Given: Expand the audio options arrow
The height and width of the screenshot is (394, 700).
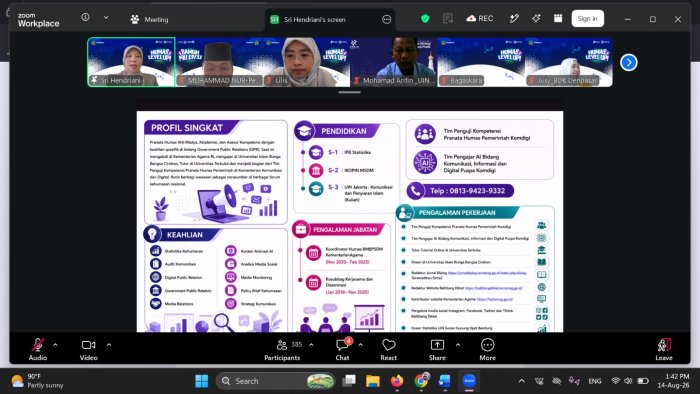Looking at the screenshot, I should 55,344.
